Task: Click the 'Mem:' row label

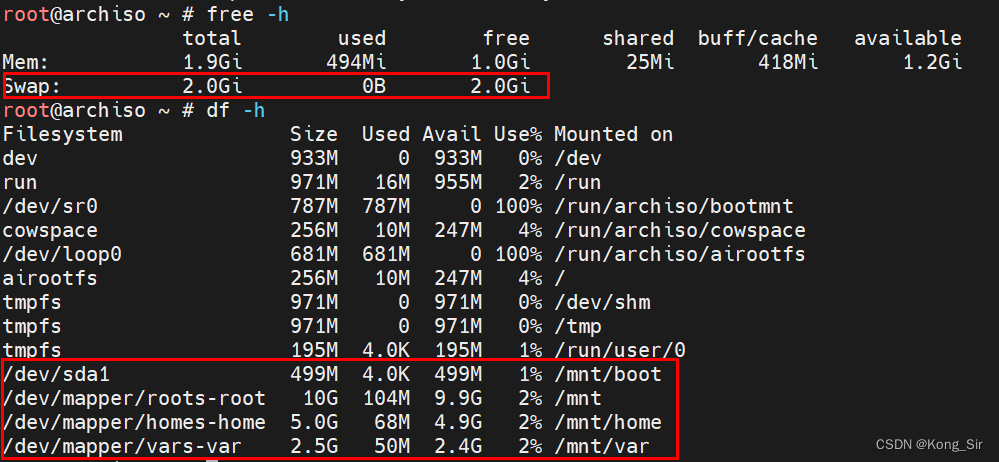Action: point(25,62)
